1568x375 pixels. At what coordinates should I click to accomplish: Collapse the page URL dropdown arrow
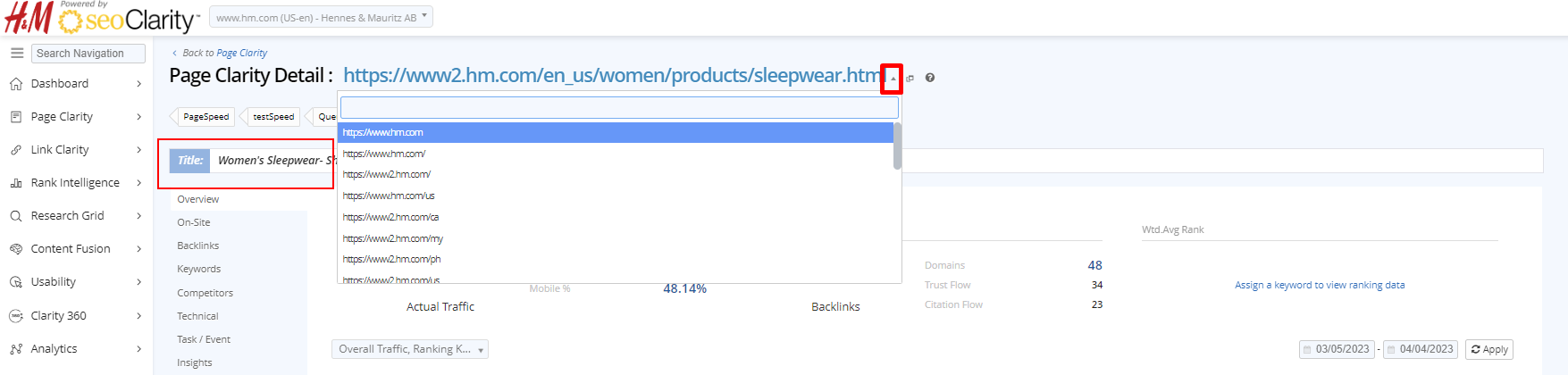[x=892, y=79]
